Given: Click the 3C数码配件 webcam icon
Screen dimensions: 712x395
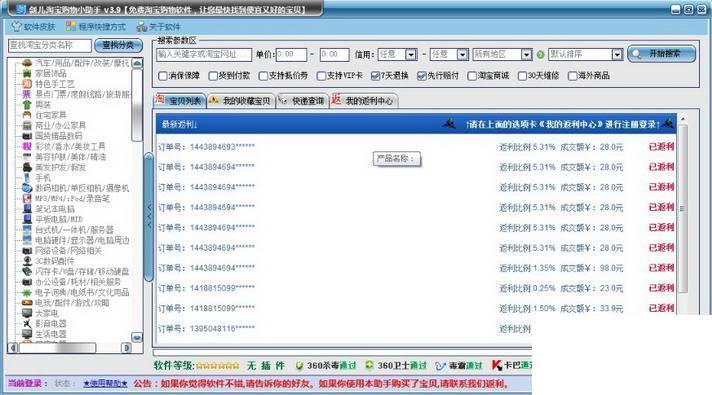Looking at the screenshot, I should [x=27, y=261].
